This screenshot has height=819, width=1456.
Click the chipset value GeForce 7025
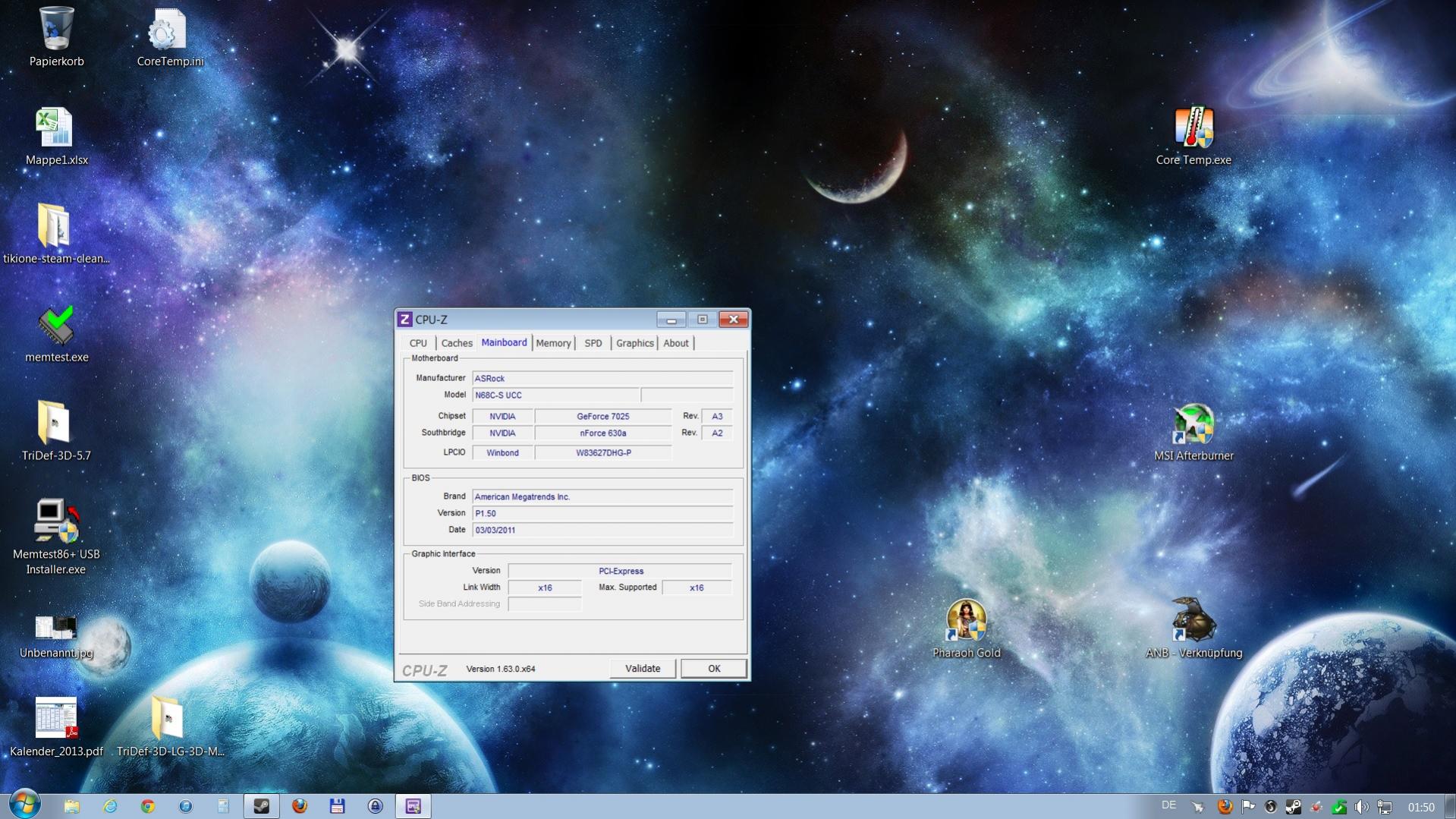[x=603, y=416]
